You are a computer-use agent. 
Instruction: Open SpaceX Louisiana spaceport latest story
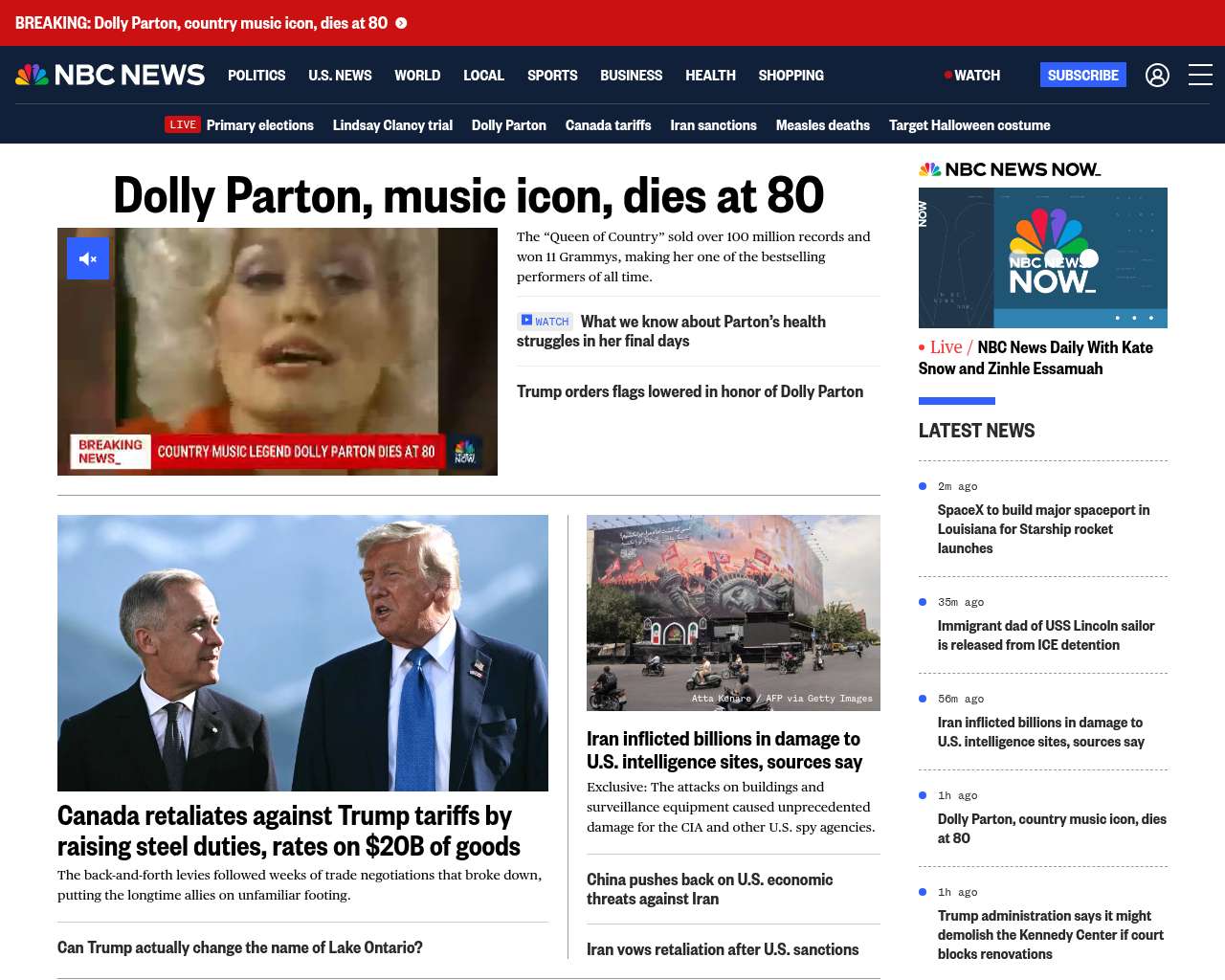(x=1043, y=529)
